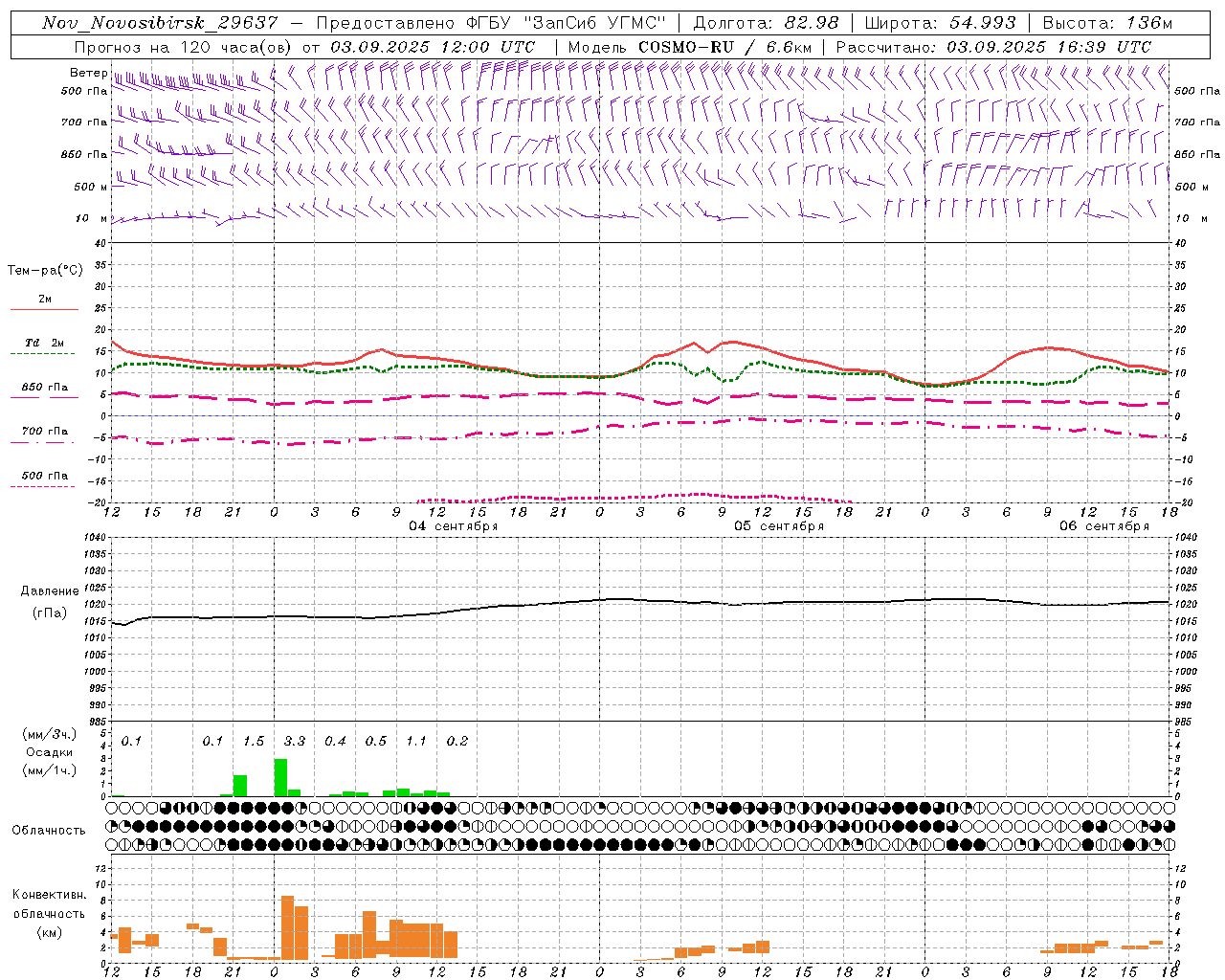
Task: Click the '850 гПа' temperature legend entry
Action: [44, 388]
